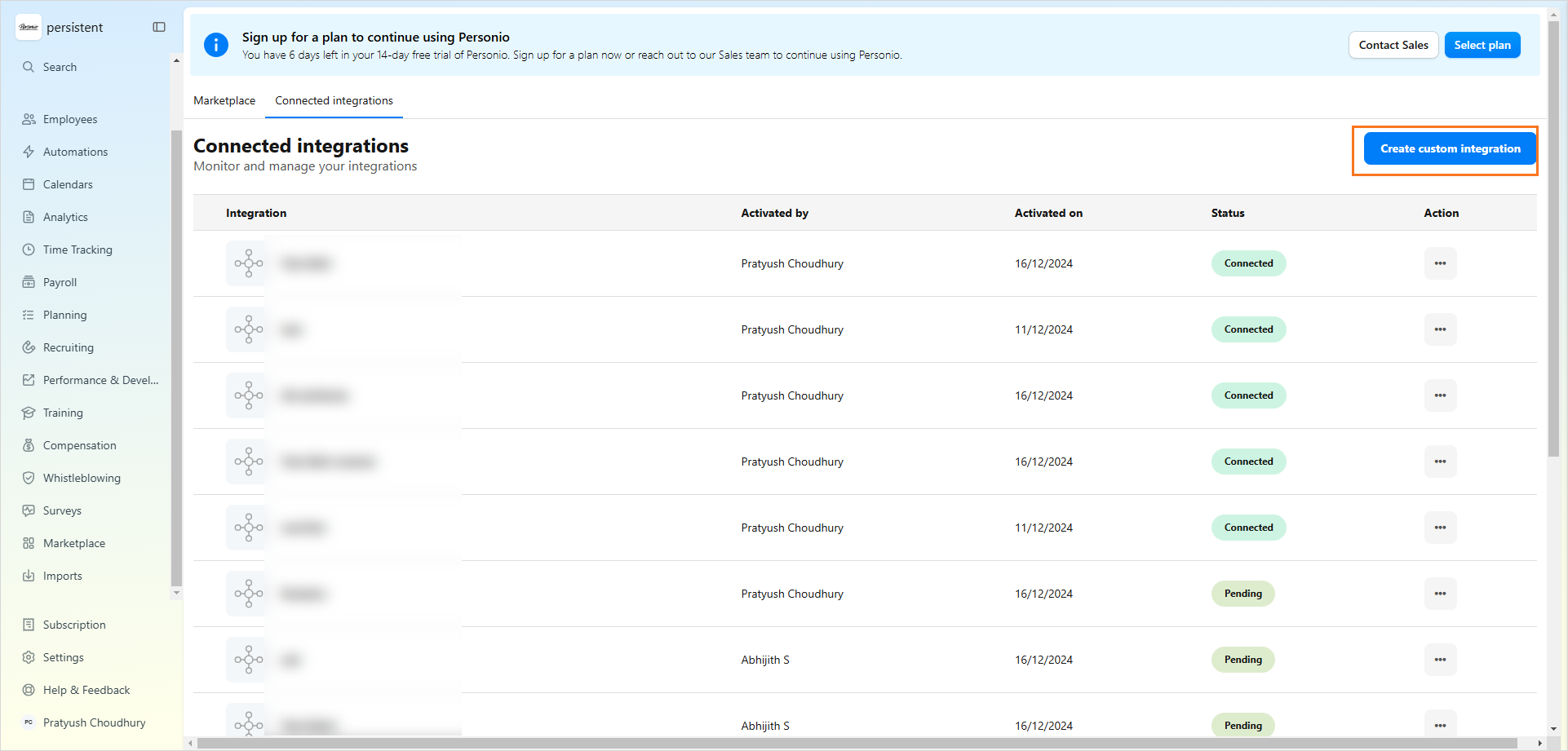Open actions menu for second row dated 11/12/2024

tap(1440, 329)
